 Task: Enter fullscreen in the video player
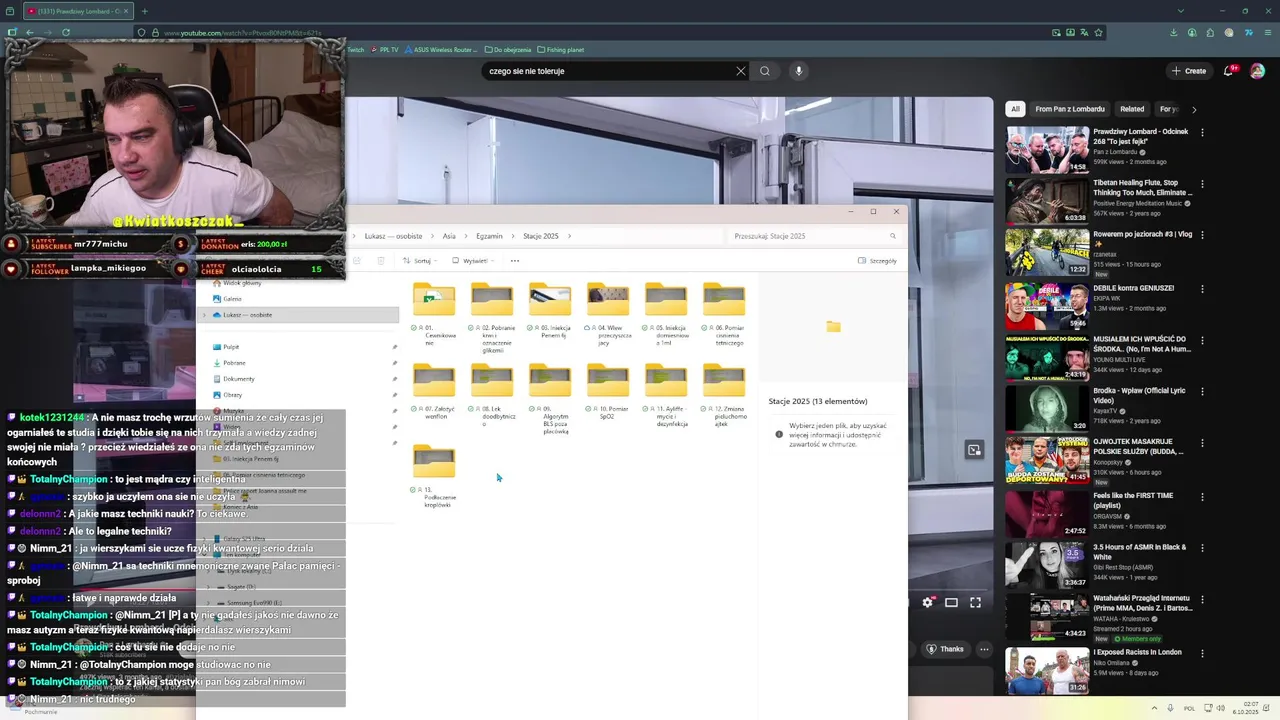(975, 602)
